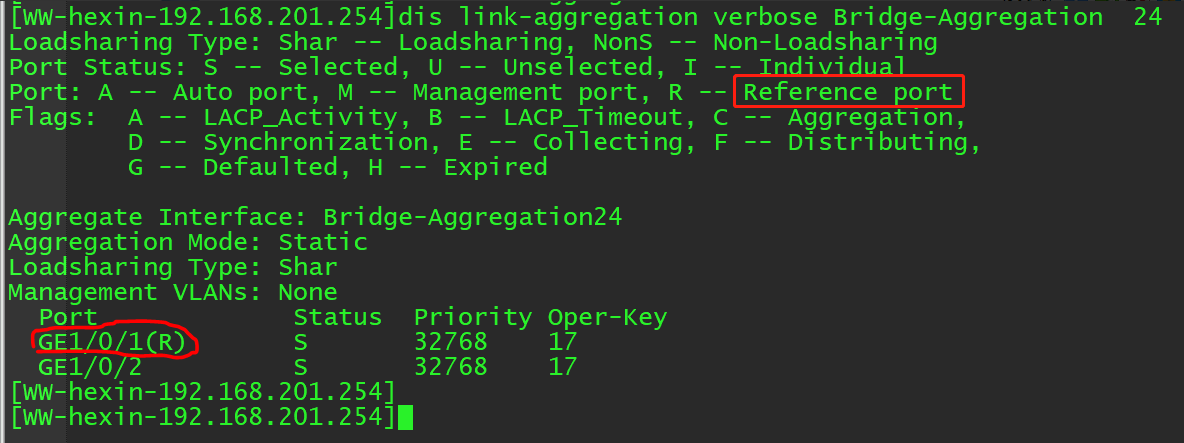This screenshot has width=1184, height=443.
Task: Click the Oper-Key value 17 for GE1/0/2
Action: 562,367
